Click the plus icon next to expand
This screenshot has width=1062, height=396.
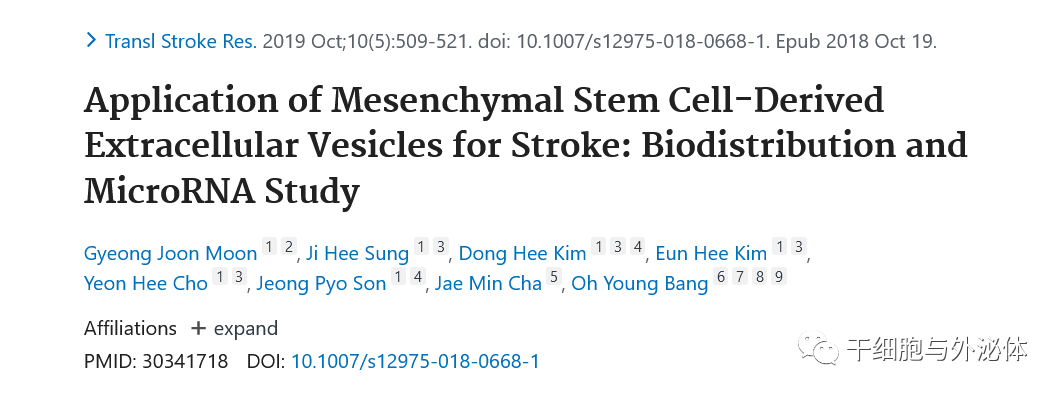198,329
